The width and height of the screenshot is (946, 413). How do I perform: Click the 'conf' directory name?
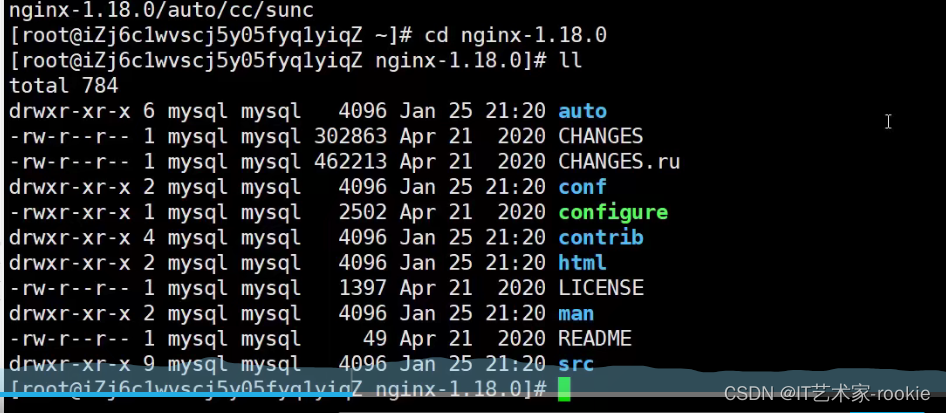pos(582,187)
